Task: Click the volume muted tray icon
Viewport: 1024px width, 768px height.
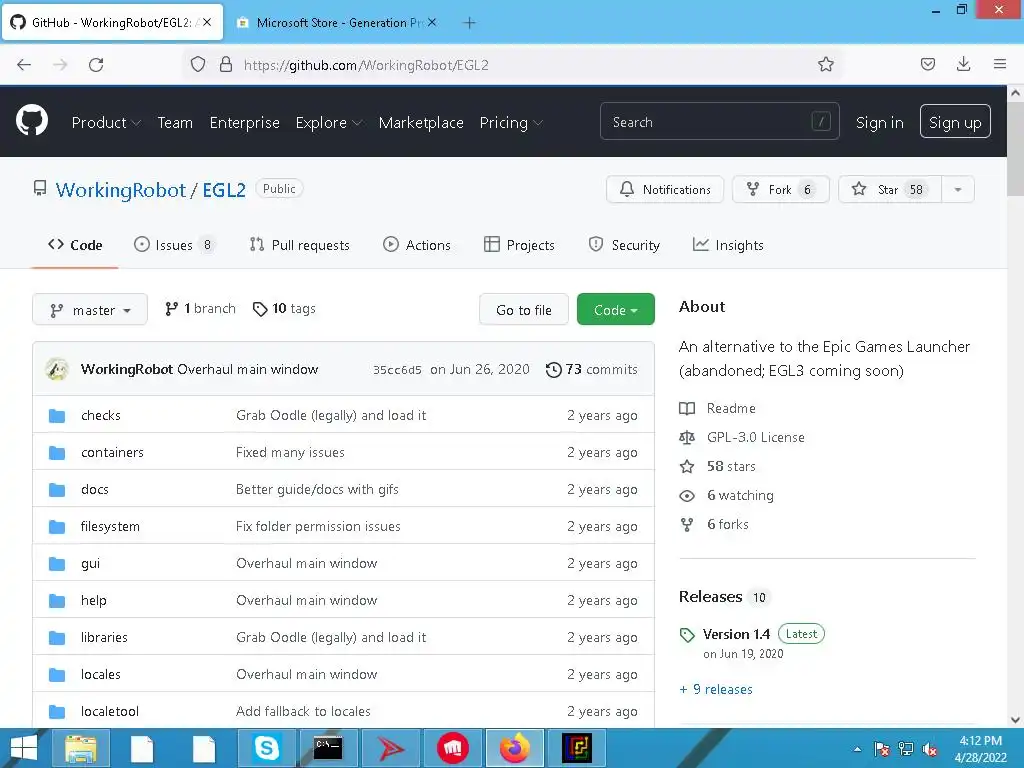Action: click(x=929, y=750)
